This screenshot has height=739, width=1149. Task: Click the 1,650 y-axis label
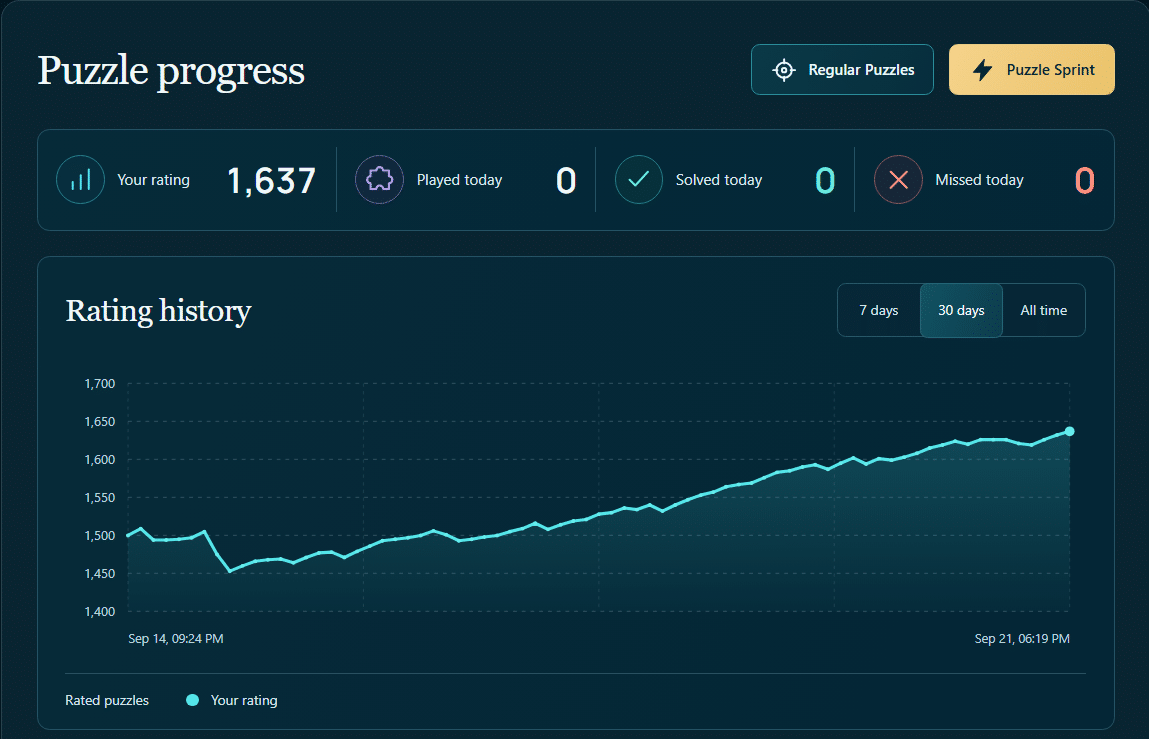click(100, 422)
